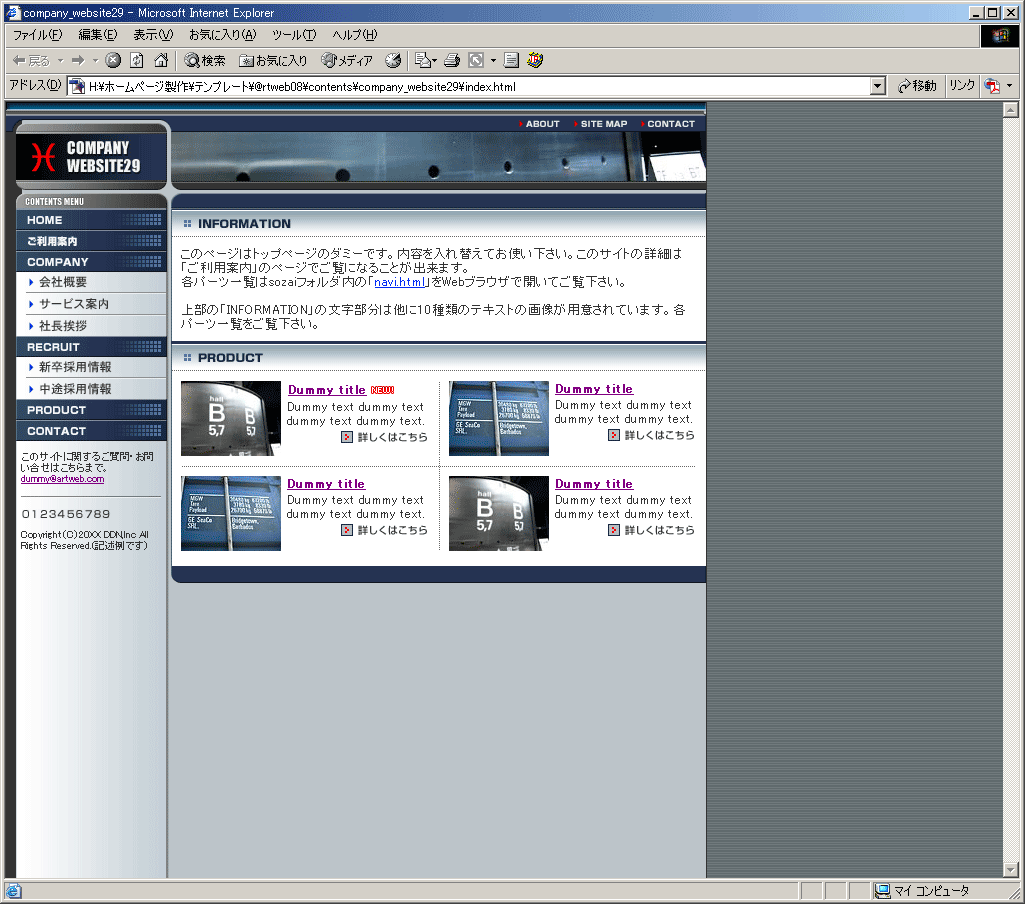Click the address bar URL field
The image size is (1025, 904).
coord(470,87)
